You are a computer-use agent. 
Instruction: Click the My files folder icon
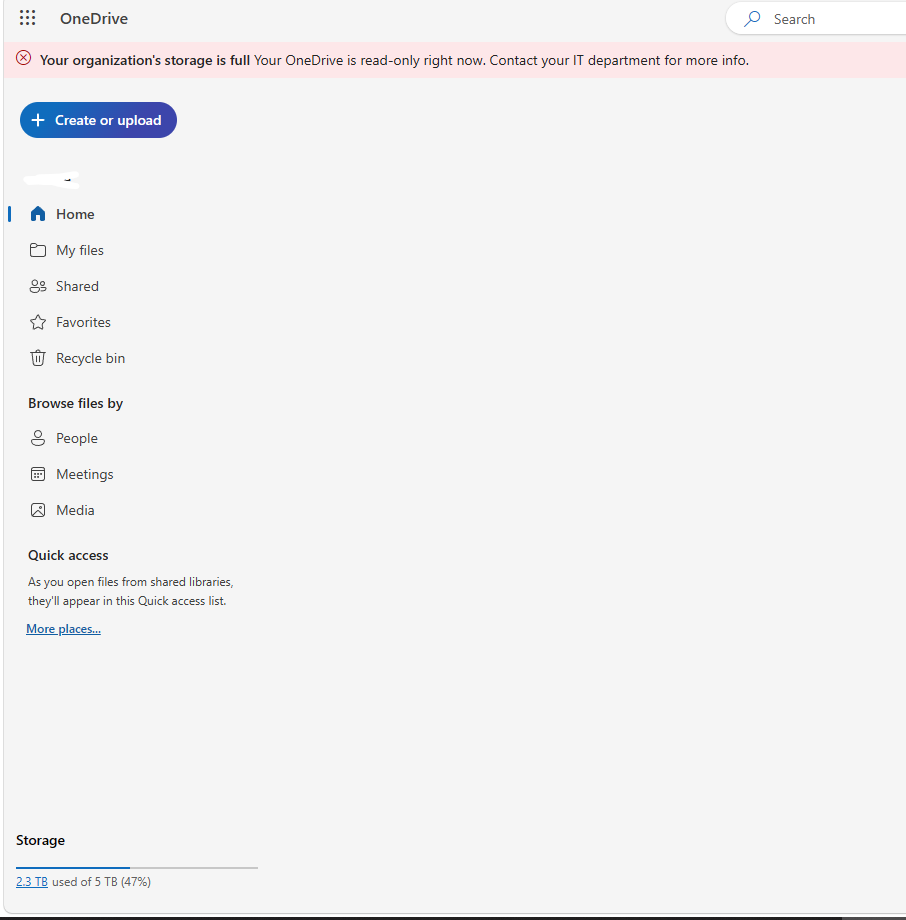(38, 251)
